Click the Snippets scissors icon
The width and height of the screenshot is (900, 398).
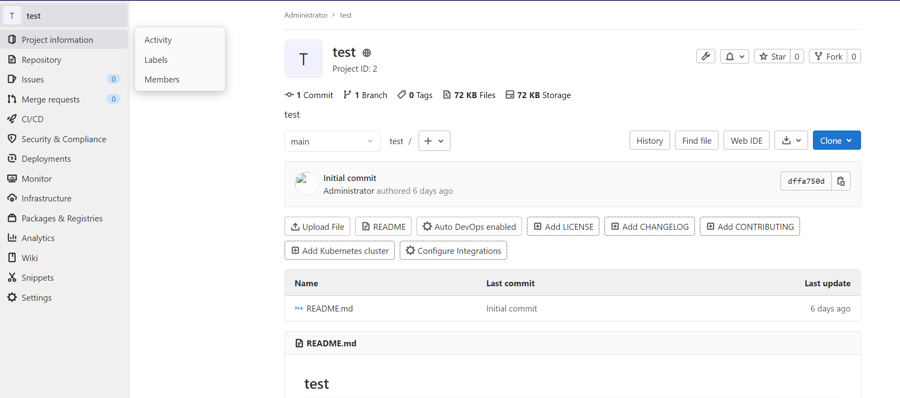click(x=11, y=277)
